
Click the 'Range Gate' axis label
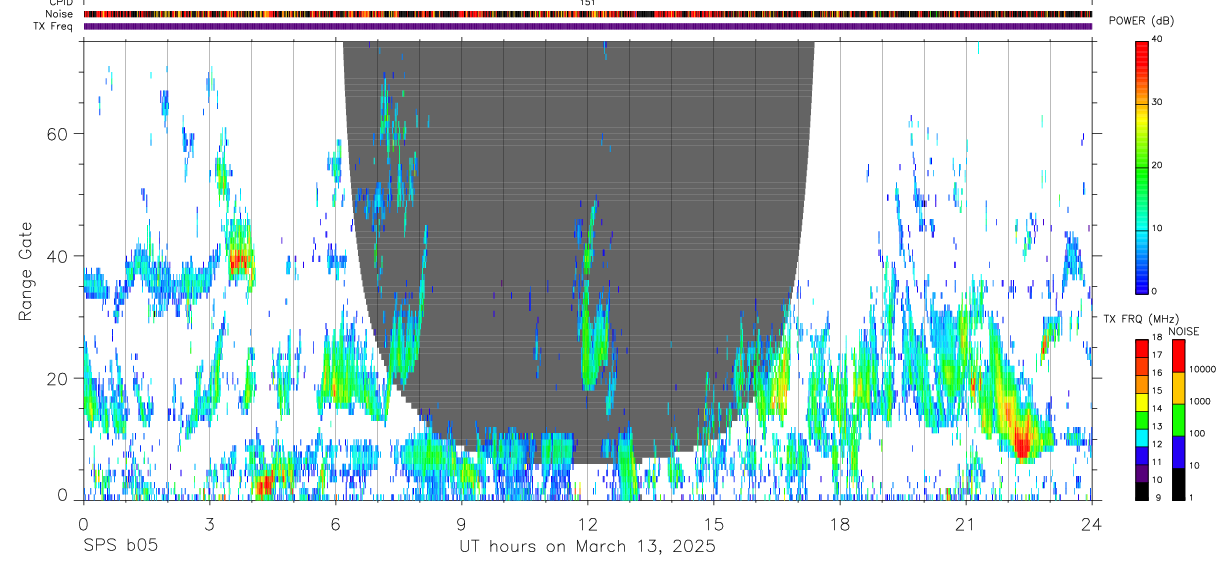pos(27,271)
